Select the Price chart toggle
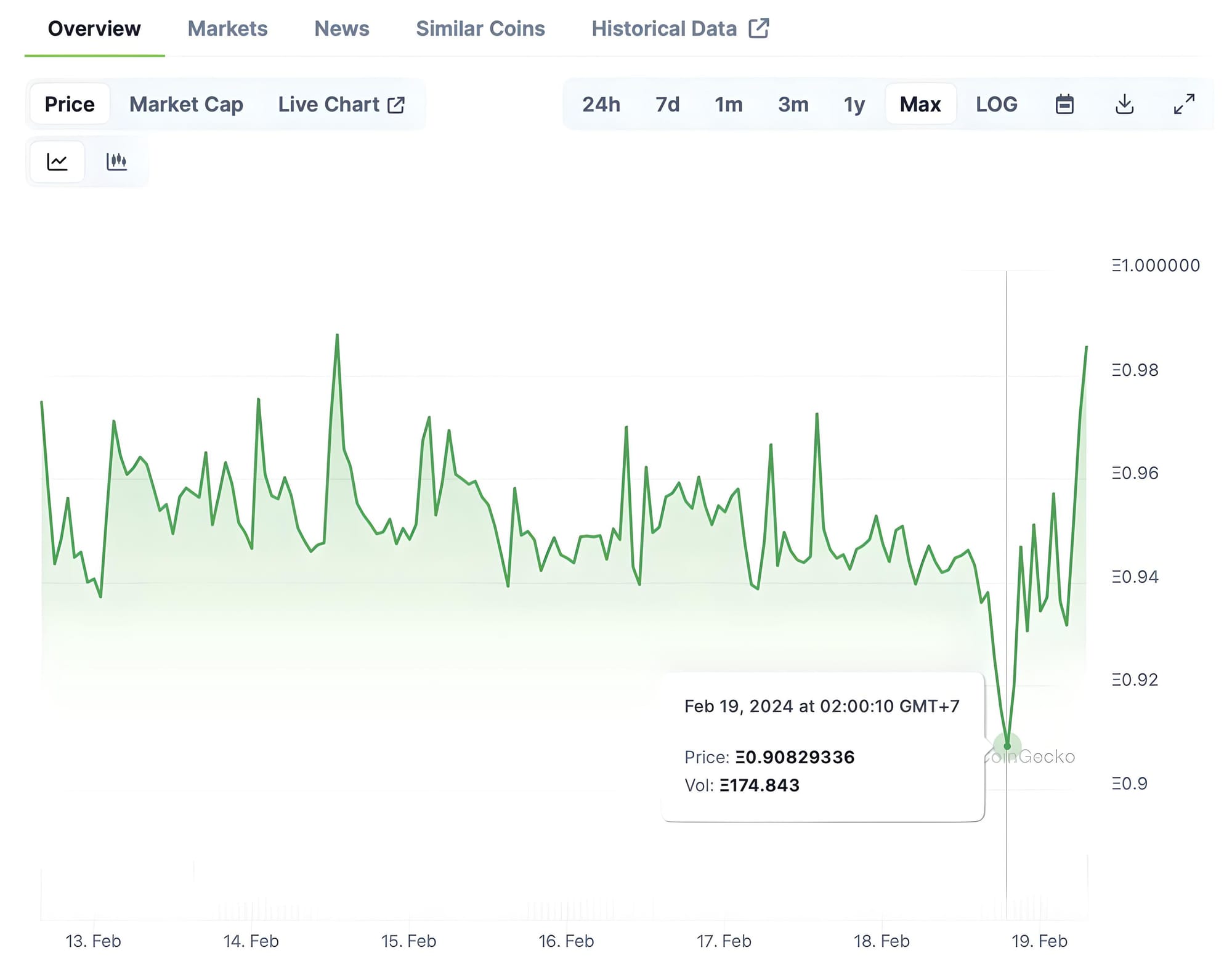1232x977 pixels. [x=70, y=104]
